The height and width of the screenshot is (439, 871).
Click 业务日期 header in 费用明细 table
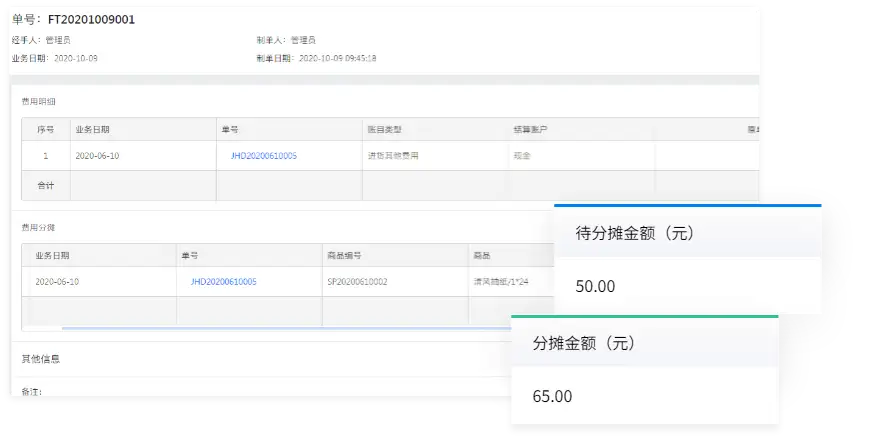[92, 130]
